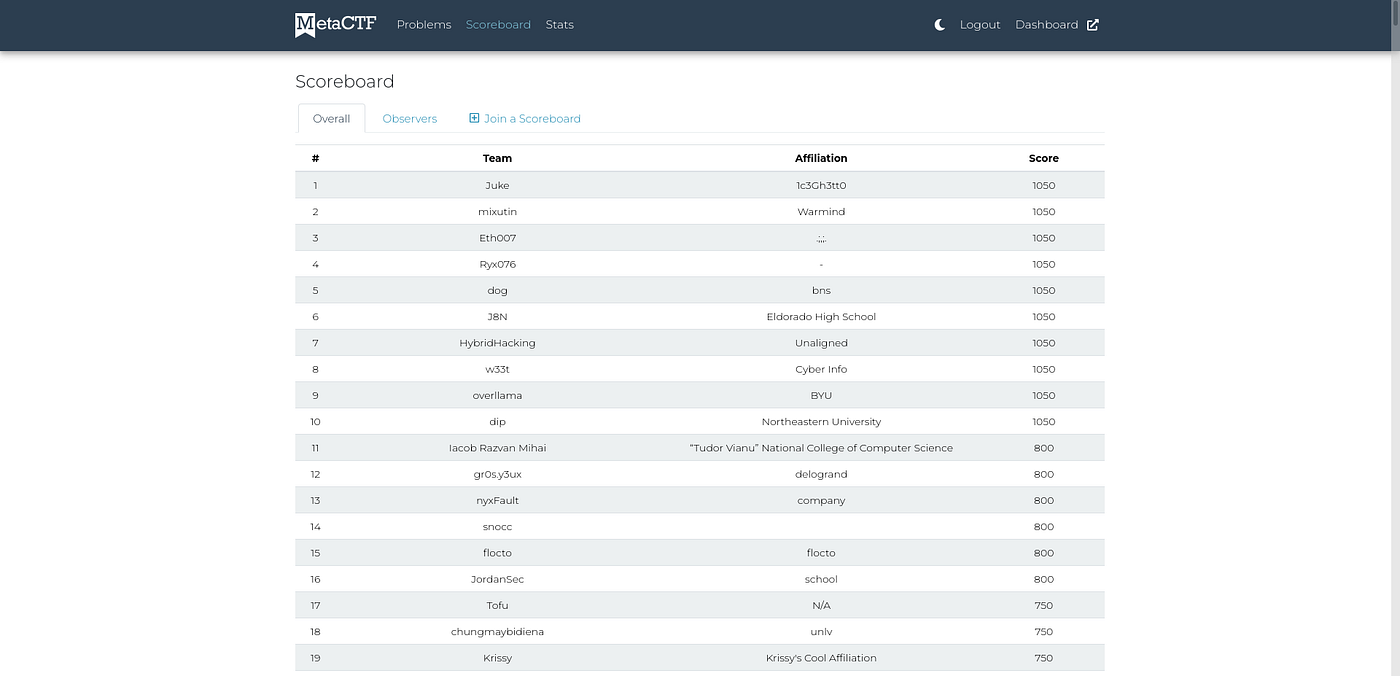Click the plus icon beside Join a Scoreboard

[474, 118]
